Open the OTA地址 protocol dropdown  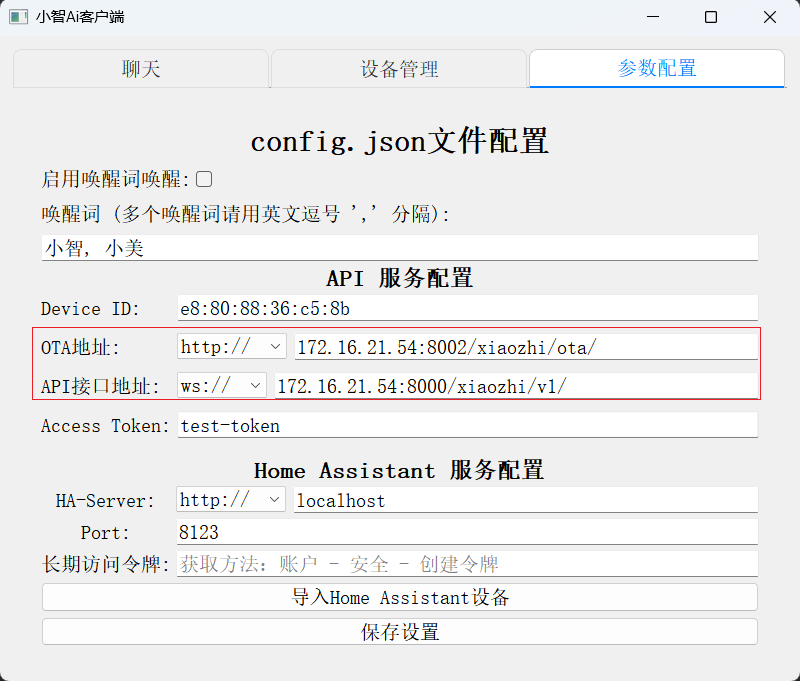pos(232,347)
